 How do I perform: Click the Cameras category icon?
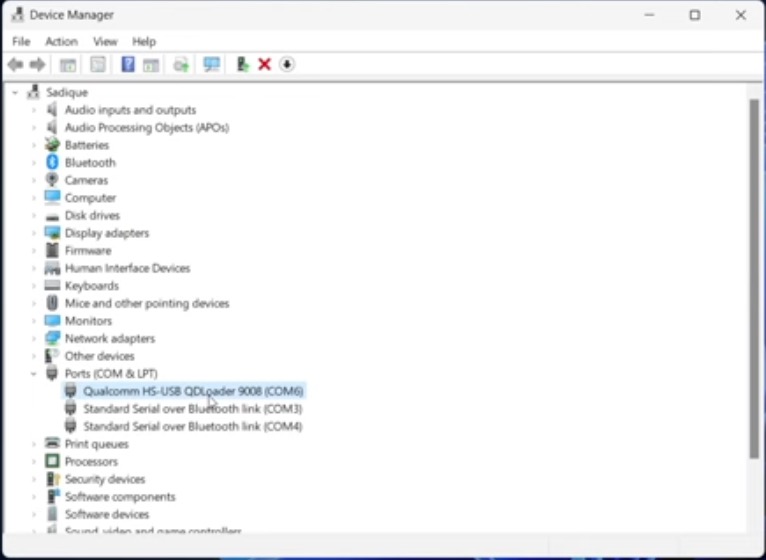(52, 180)
